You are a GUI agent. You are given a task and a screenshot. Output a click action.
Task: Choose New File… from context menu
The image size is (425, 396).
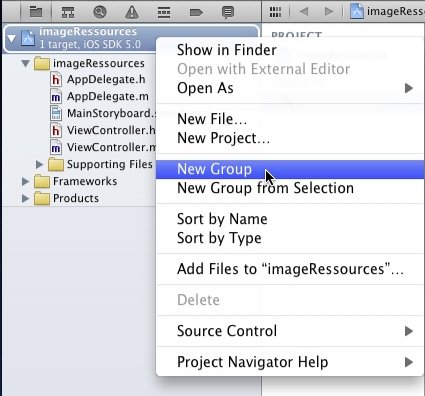click(x=290, y=119)
